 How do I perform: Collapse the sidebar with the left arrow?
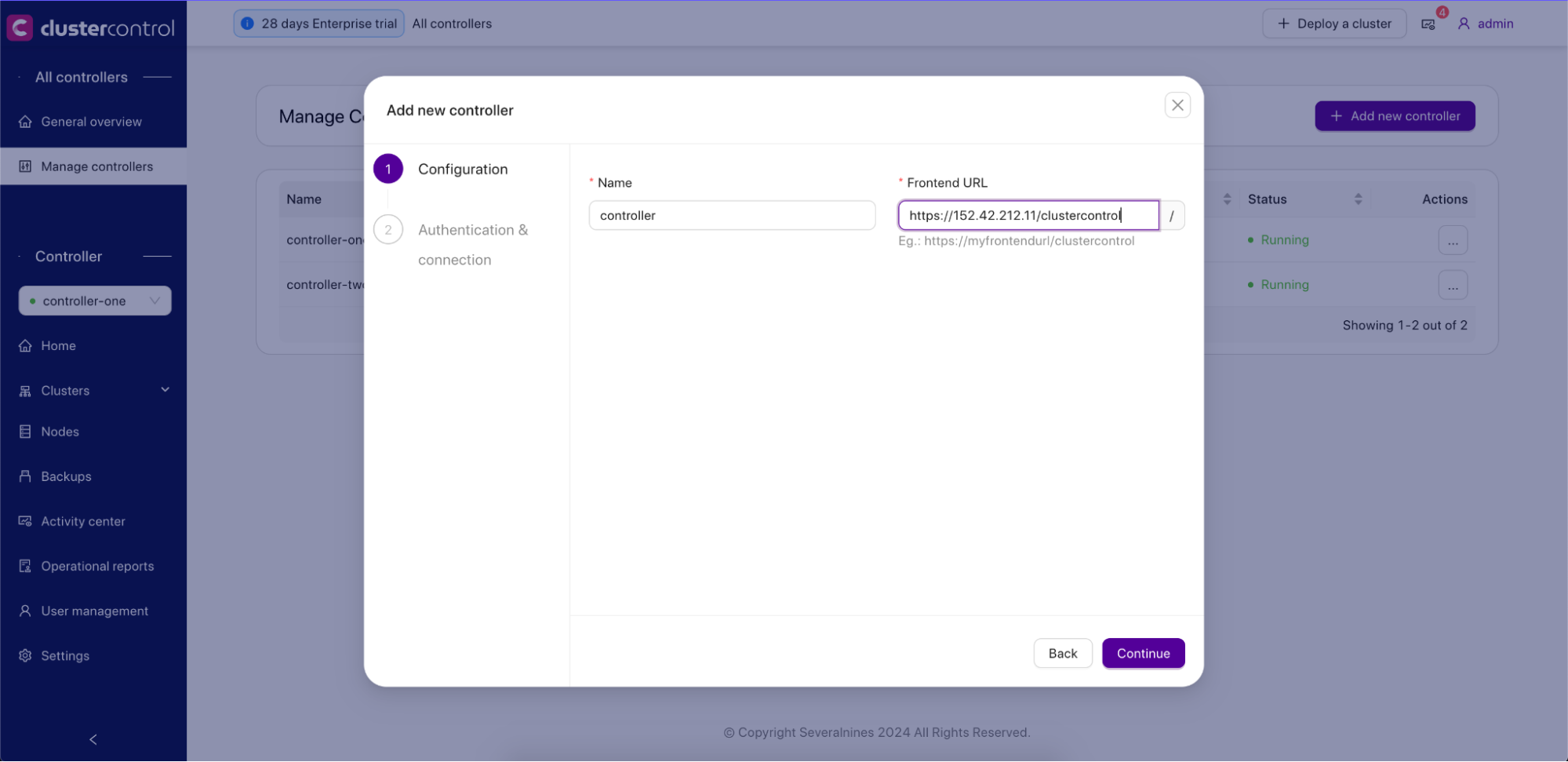point(93,739)
